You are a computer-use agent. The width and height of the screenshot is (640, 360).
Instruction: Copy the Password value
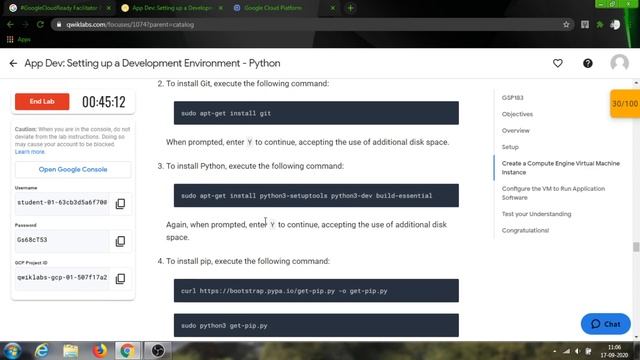click(x=120, y=241)
